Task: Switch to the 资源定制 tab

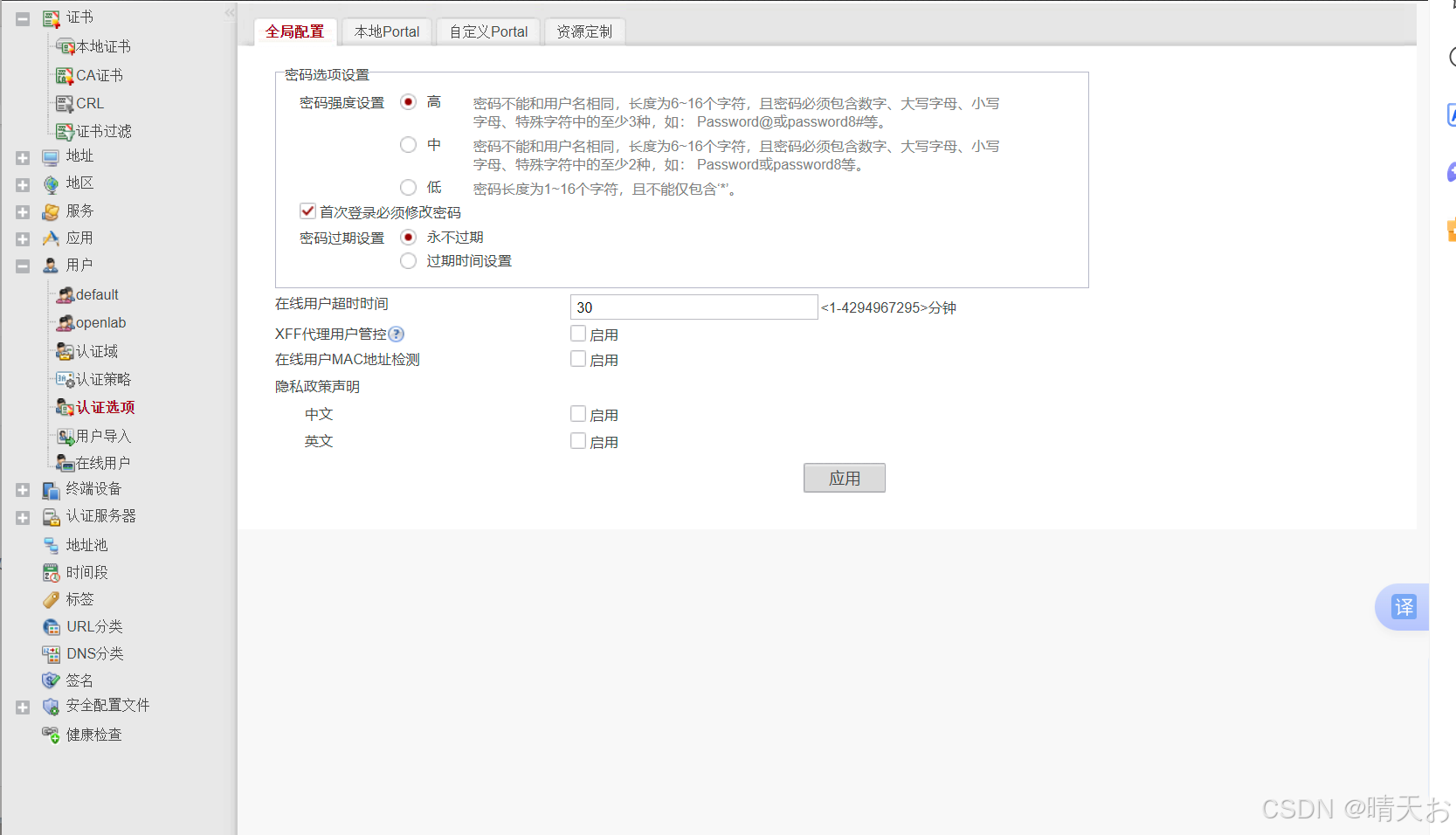Action: pos(584,31)
